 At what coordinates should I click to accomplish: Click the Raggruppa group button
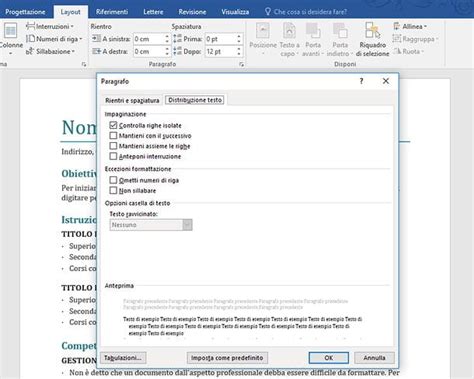pos(415,39)
